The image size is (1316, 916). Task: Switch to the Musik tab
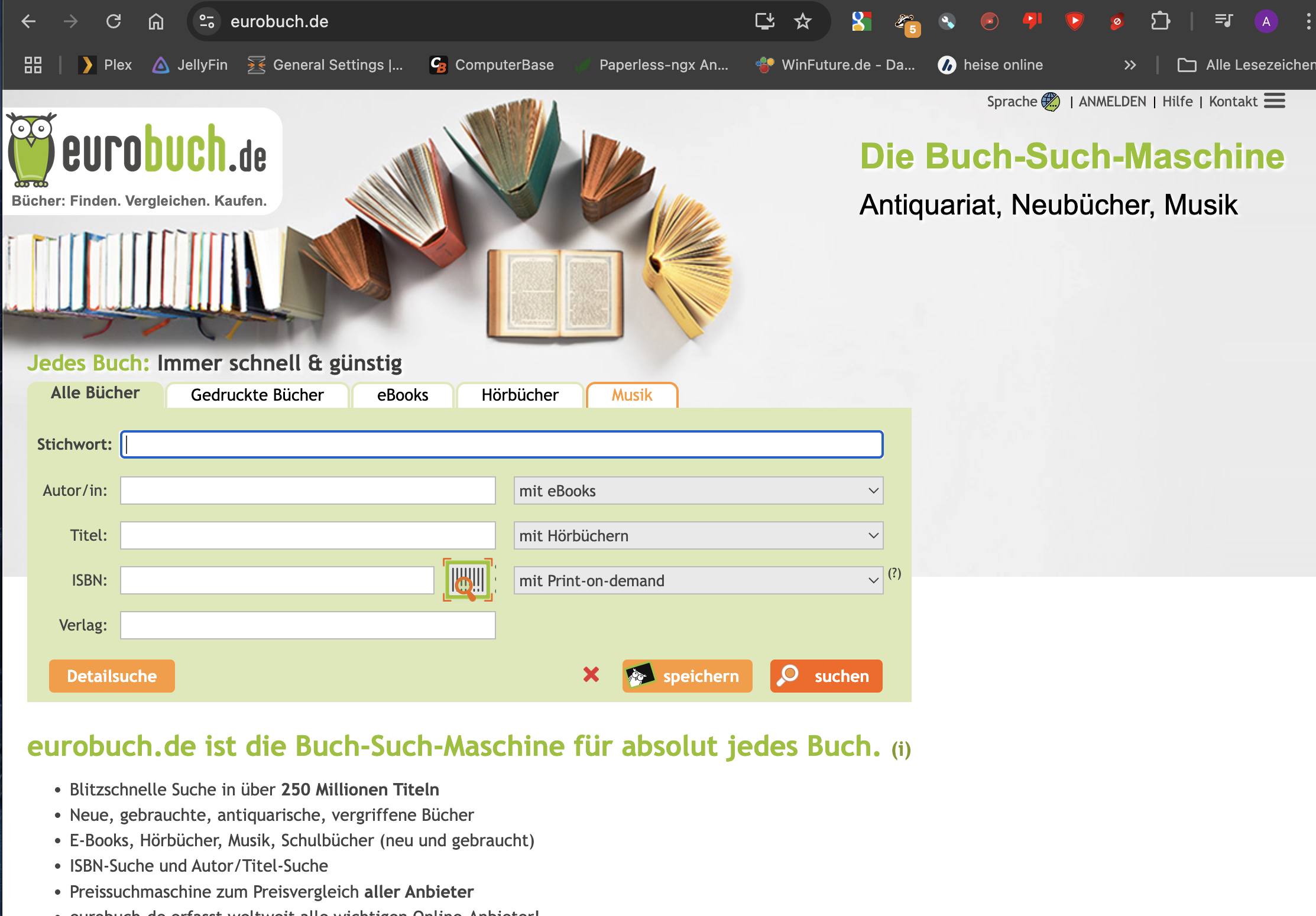click(x=632, y=395)
